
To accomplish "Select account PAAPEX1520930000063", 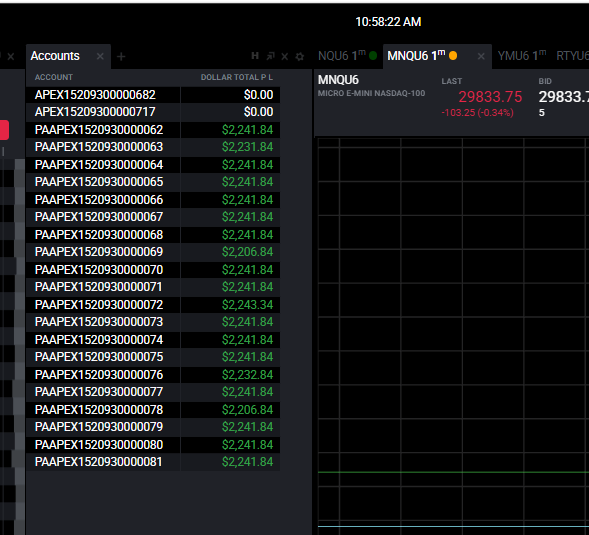I will [x=99, y=147].
